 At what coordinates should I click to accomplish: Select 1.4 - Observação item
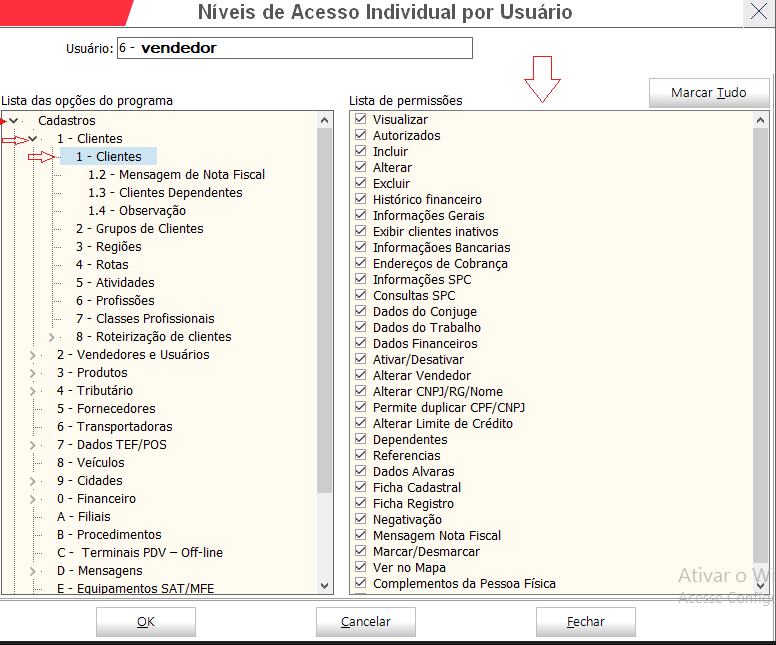click(137, 210)
